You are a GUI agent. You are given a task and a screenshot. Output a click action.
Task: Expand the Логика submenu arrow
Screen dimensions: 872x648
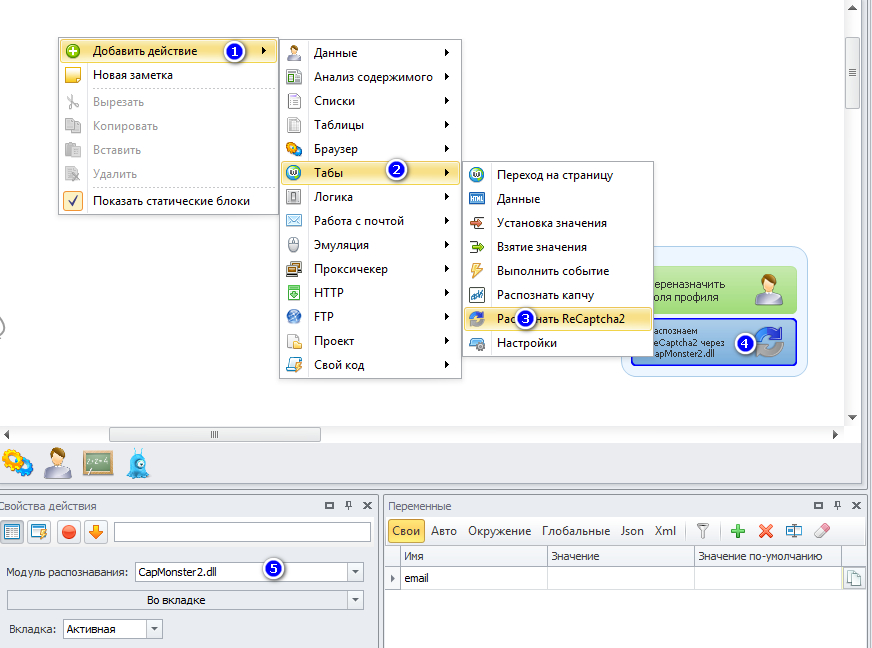click(x=447, y=196)
